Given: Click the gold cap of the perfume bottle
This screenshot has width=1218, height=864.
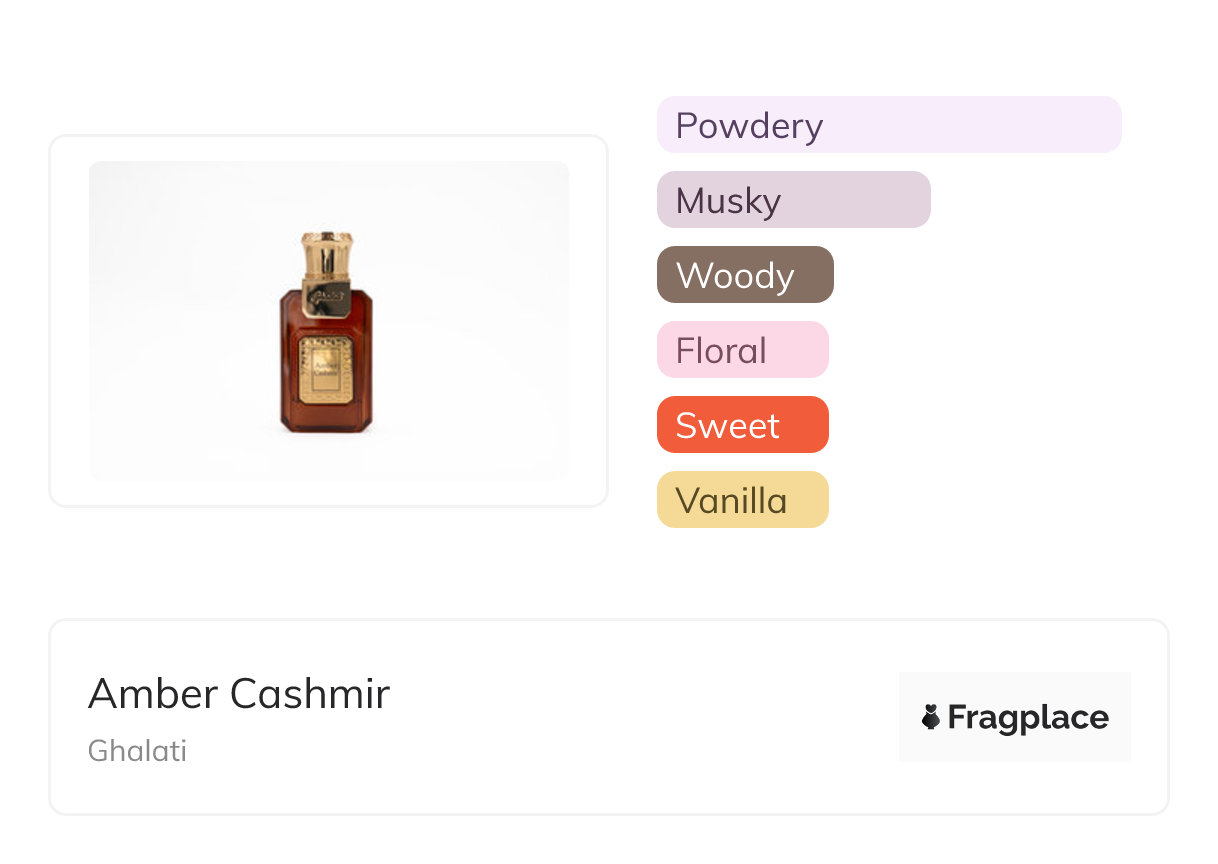Looking at the screenshot, I should [326, 255].
